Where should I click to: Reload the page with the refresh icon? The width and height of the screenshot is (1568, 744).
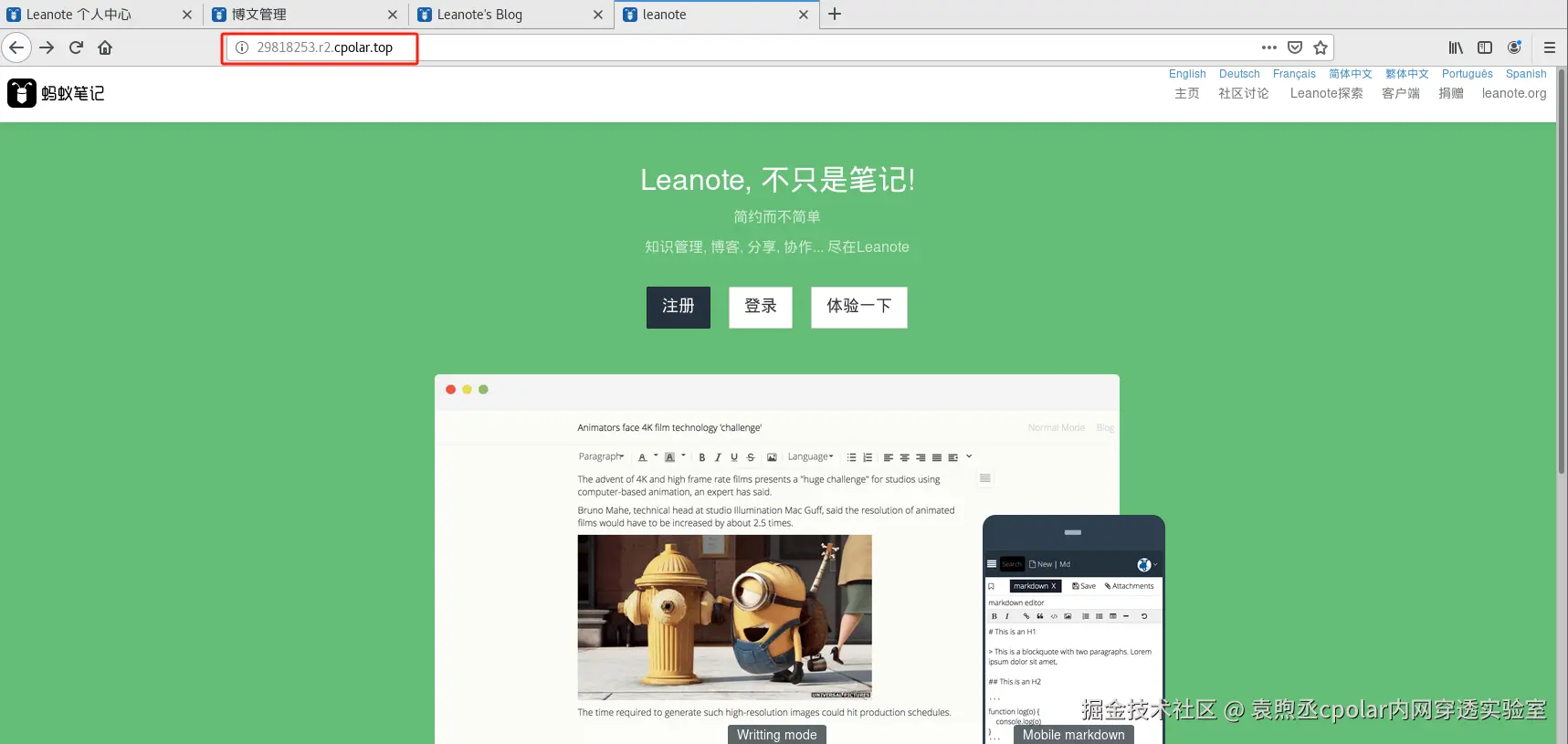point(76,47)
